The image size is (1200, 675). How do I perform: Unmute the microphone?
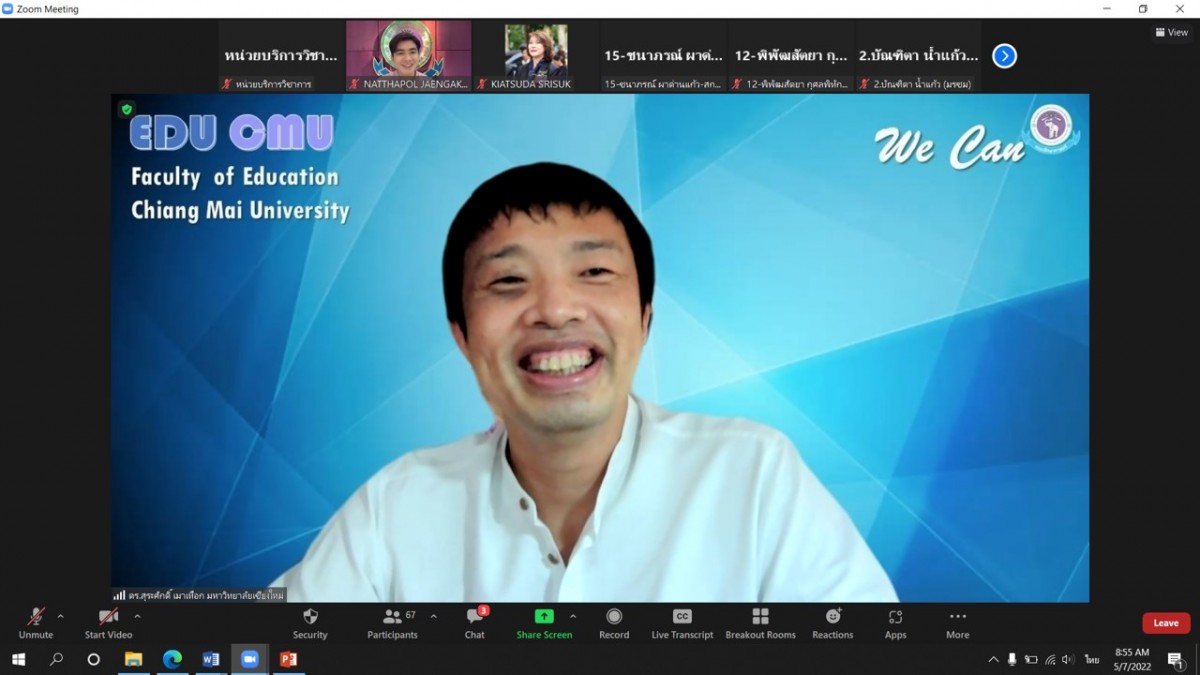[x=35, y=623]
